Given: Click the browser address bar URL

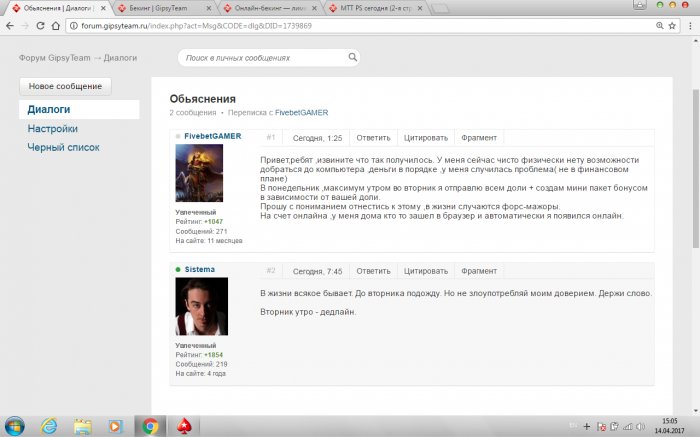Looking at the screenshot, I should tap(196, 26).
